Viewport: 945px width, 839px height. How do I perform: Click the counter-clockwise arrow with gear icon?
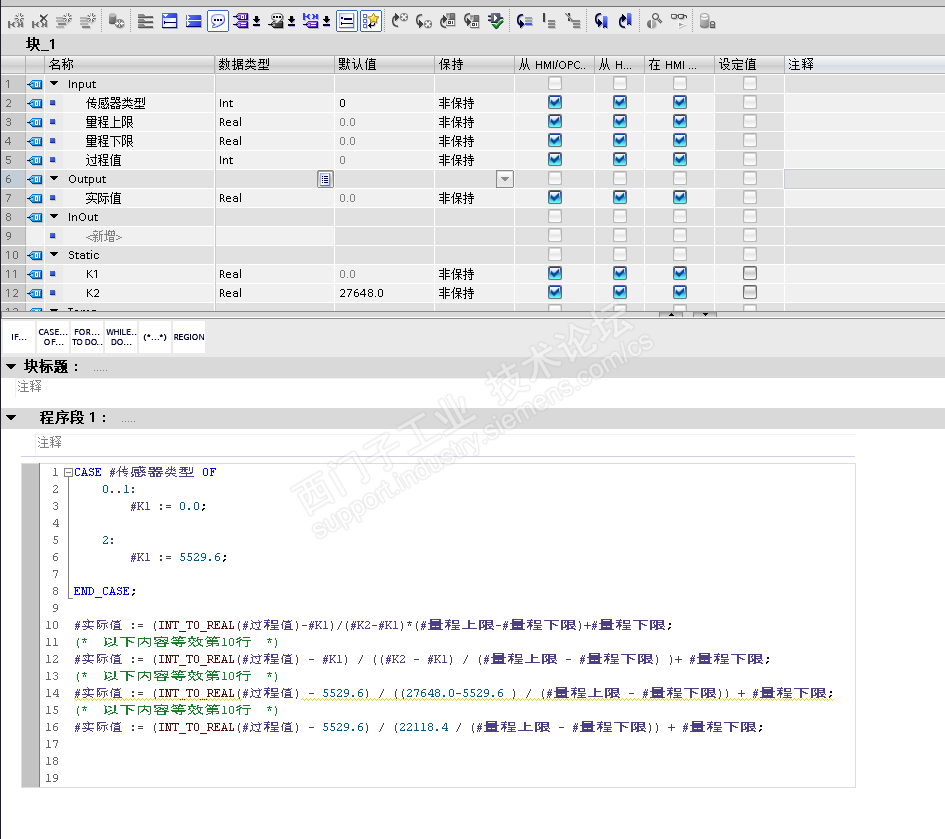[x=424, y=22]
